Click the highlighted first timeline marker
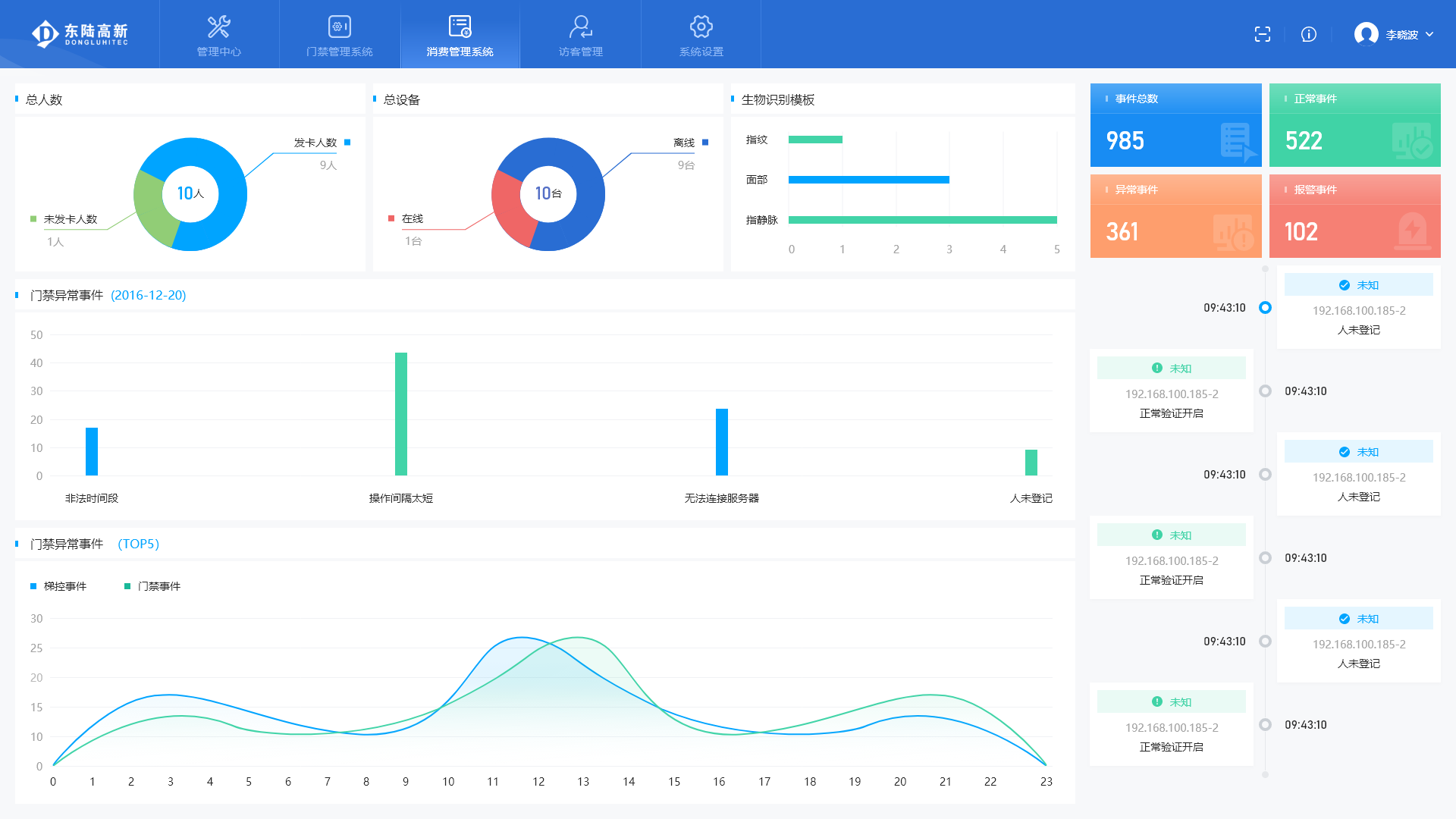The height and width of the screenshot is (819, 1456). click(x=1265, y=308)
